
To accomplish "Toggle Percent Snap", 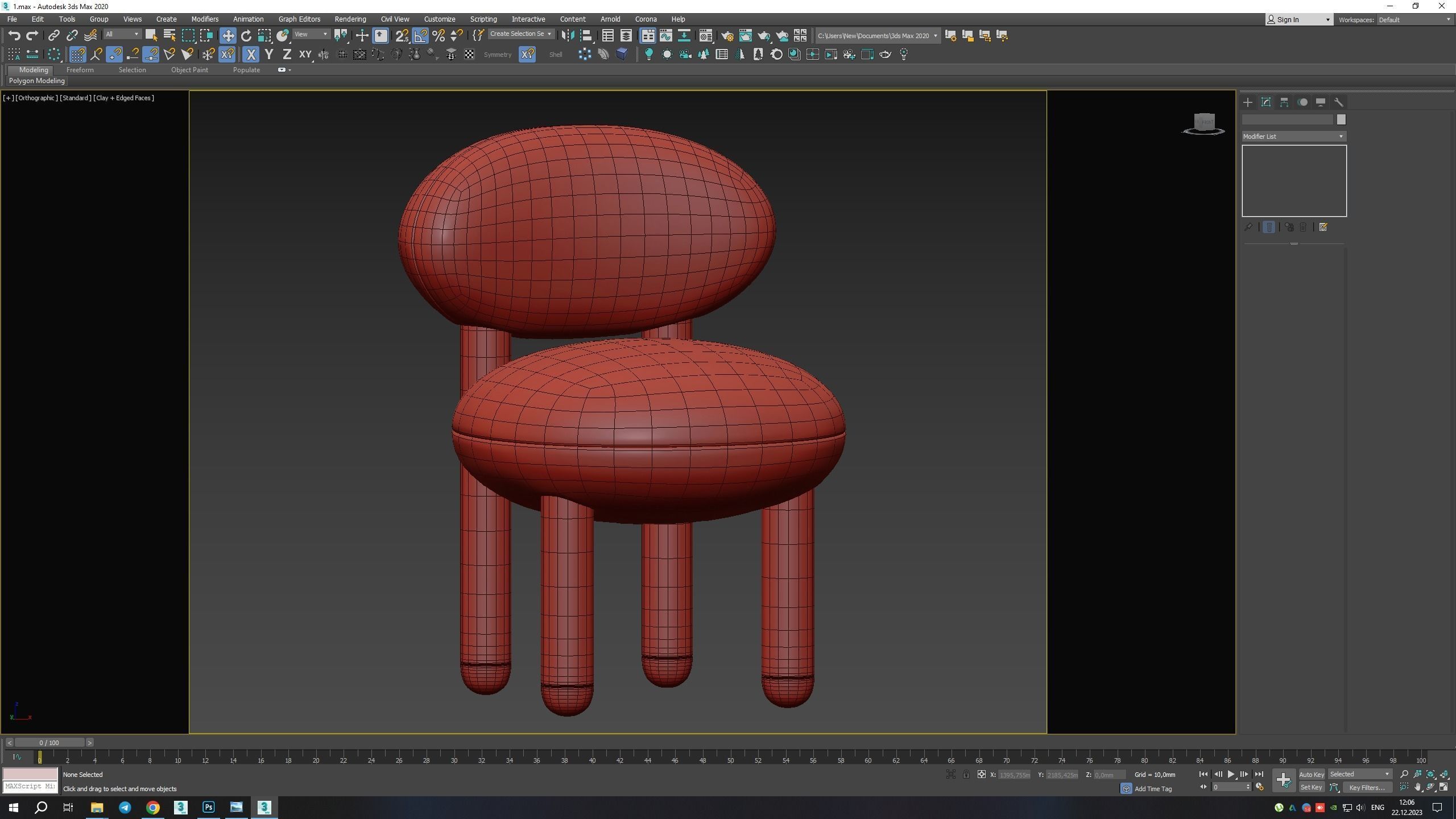I will pyautogui.click(x=439, y=36).
